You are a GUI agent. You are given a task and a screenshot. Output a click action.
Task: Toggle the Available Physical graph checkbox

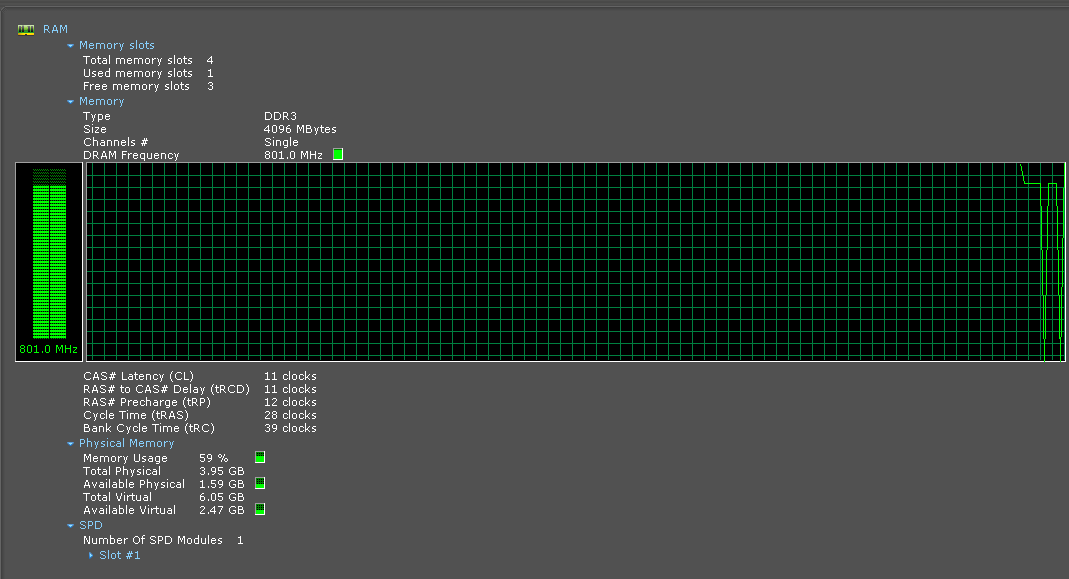click(260, 484)
